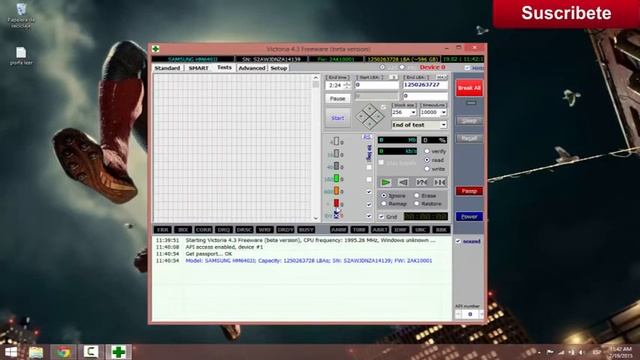640x360 pixels.
Task: Click the Victoria green cross taskbar icon
Action: [x=118, y=352]
